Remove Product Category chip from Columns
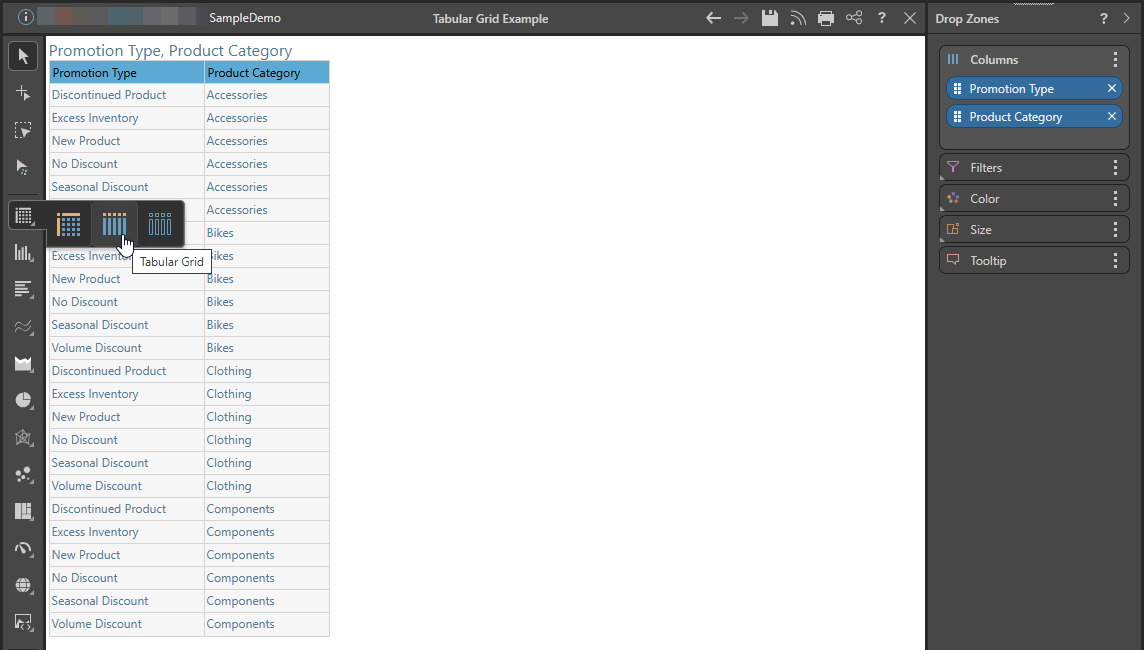Screen dimensions: 1144x650 pyautogui.click(x=1112, y=117)
